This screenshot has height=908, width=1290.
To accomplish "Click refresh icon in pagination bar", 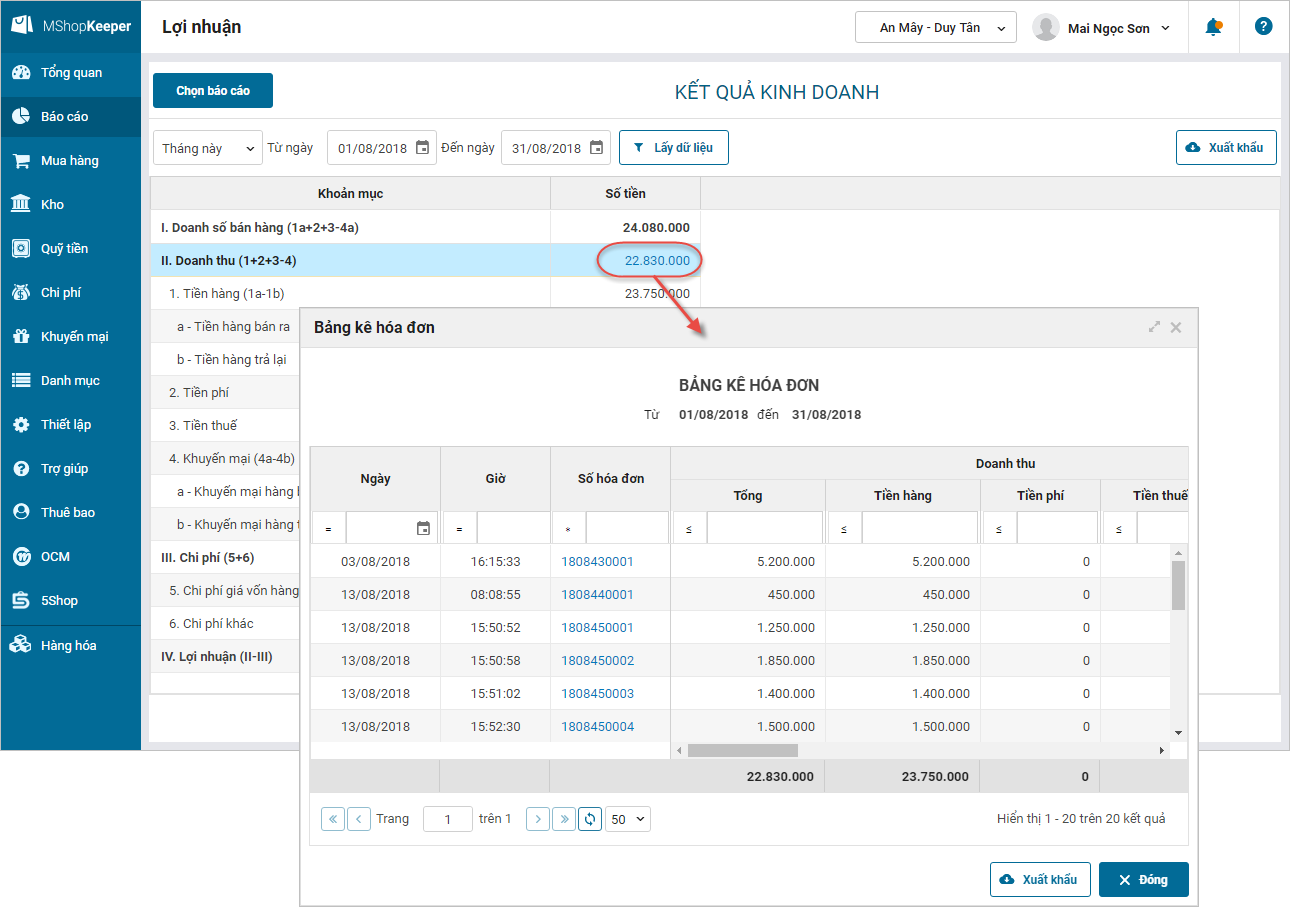I will [590, 819].
